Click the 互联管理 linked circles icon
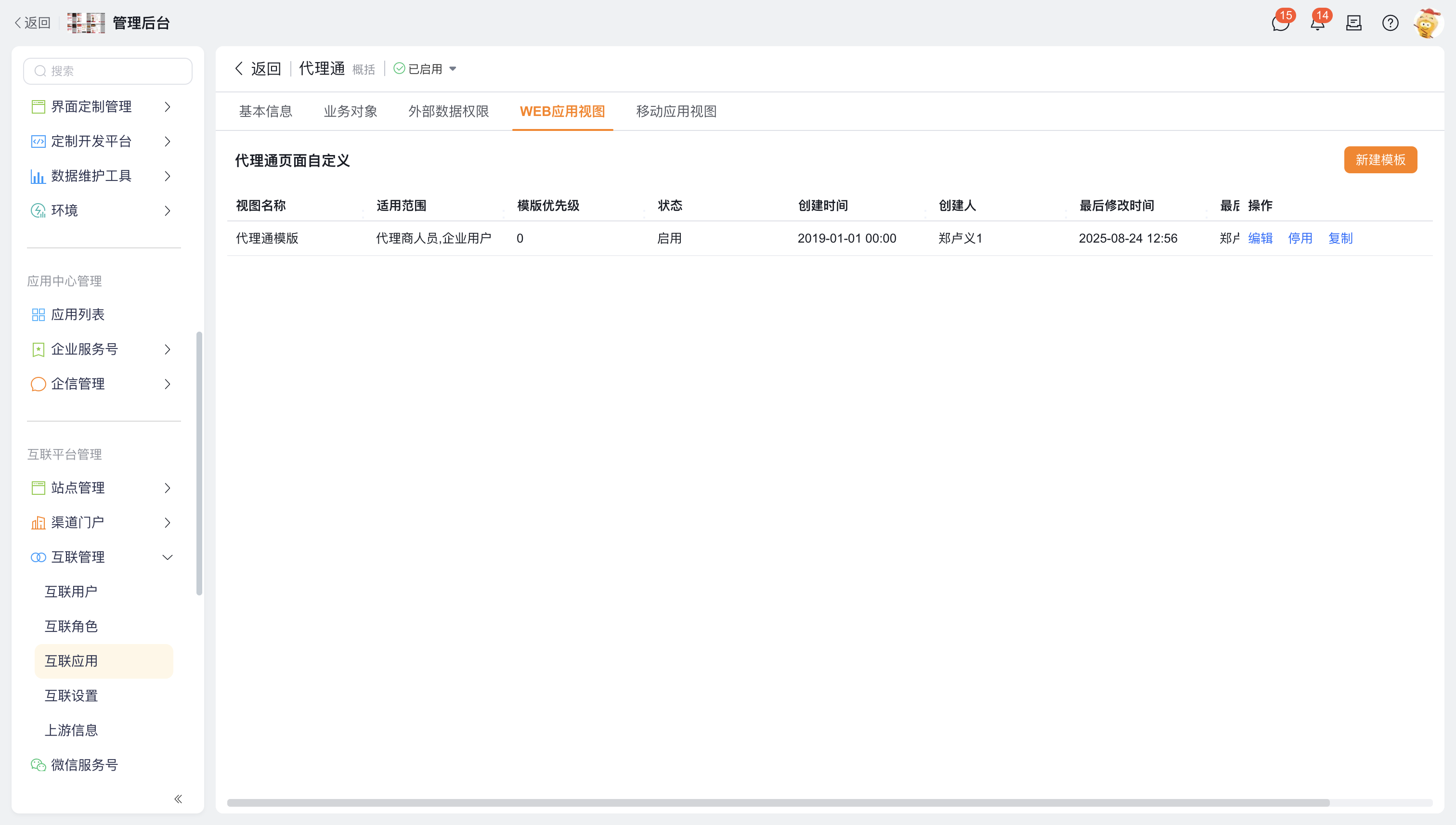 (x=38, y=557)
